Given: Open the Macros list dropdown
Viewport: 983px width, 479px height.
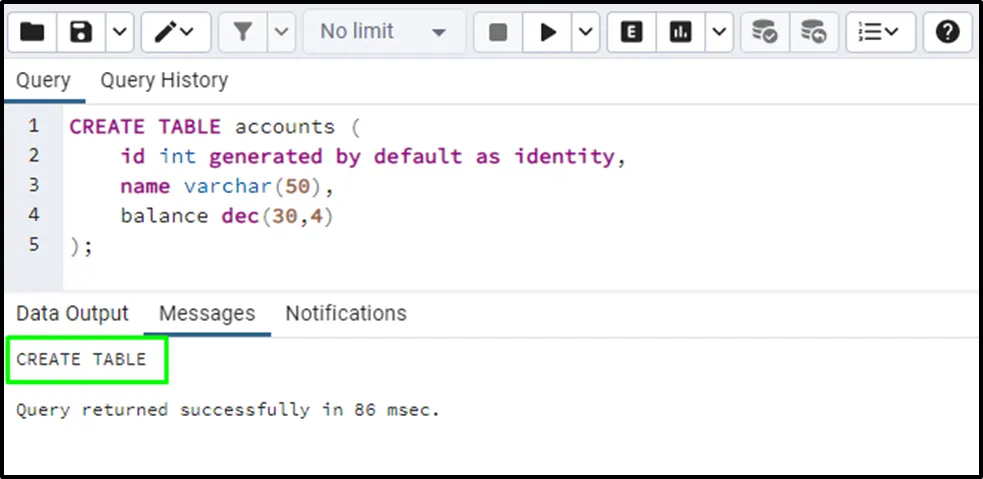Looking at the screenshot, I should [879, 32].
